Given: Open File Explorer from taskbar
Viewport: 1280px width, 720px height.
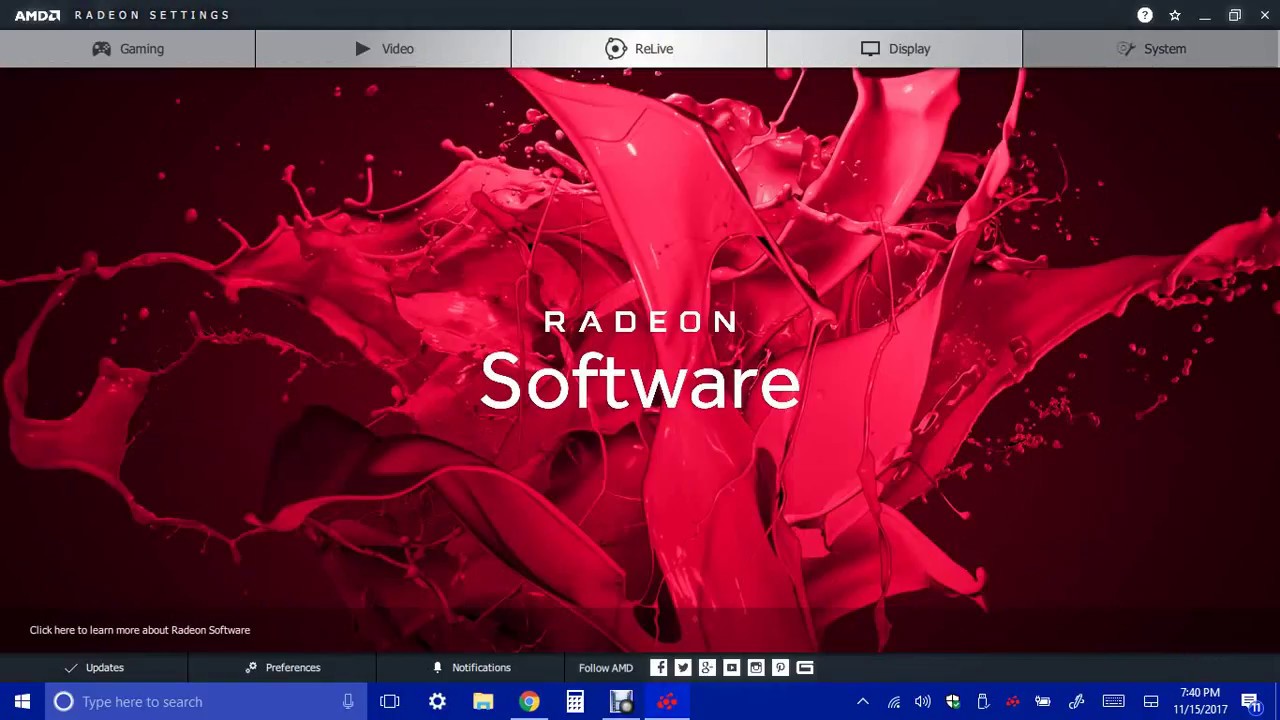Looking at the screenshot, I should click(483, 701).
